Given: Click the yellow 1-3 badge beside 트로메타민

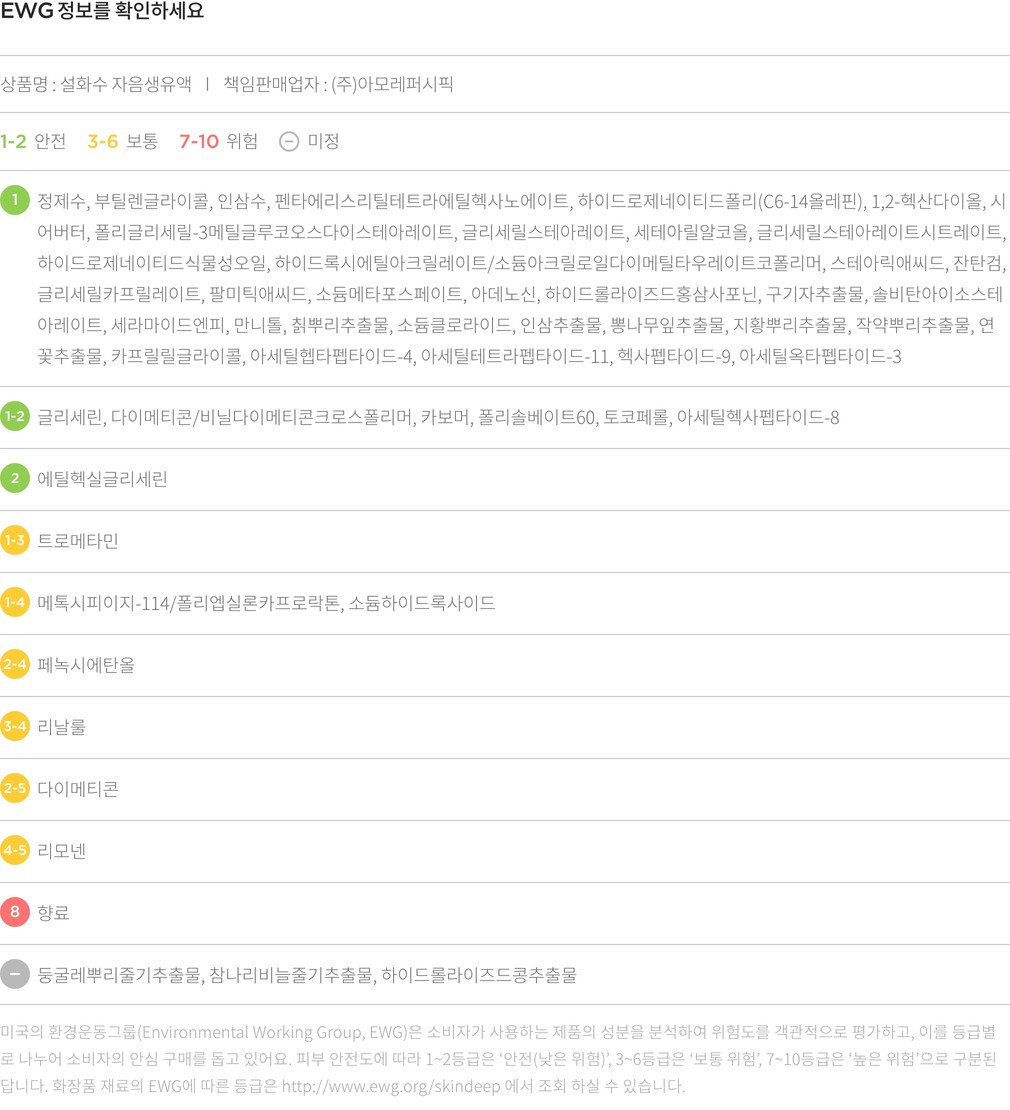Looking at the screenshot, I should pos(15,540).
